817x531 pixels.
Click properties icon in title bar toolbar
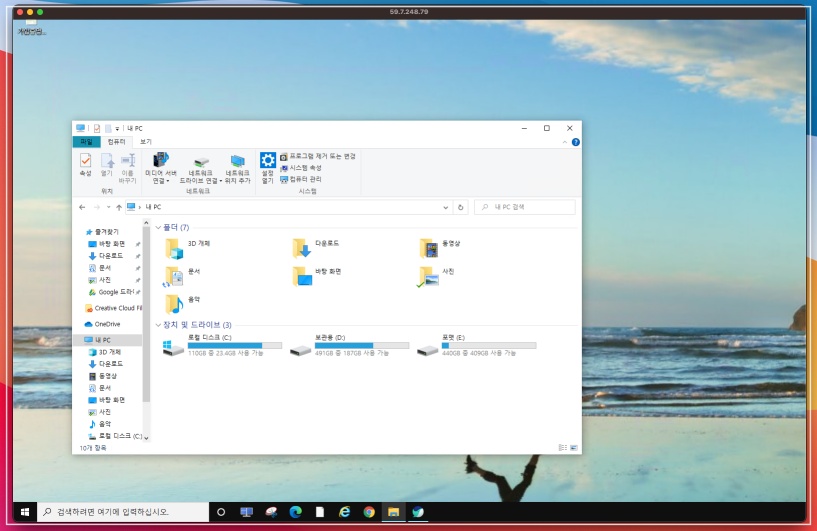(x=97, y=128)
